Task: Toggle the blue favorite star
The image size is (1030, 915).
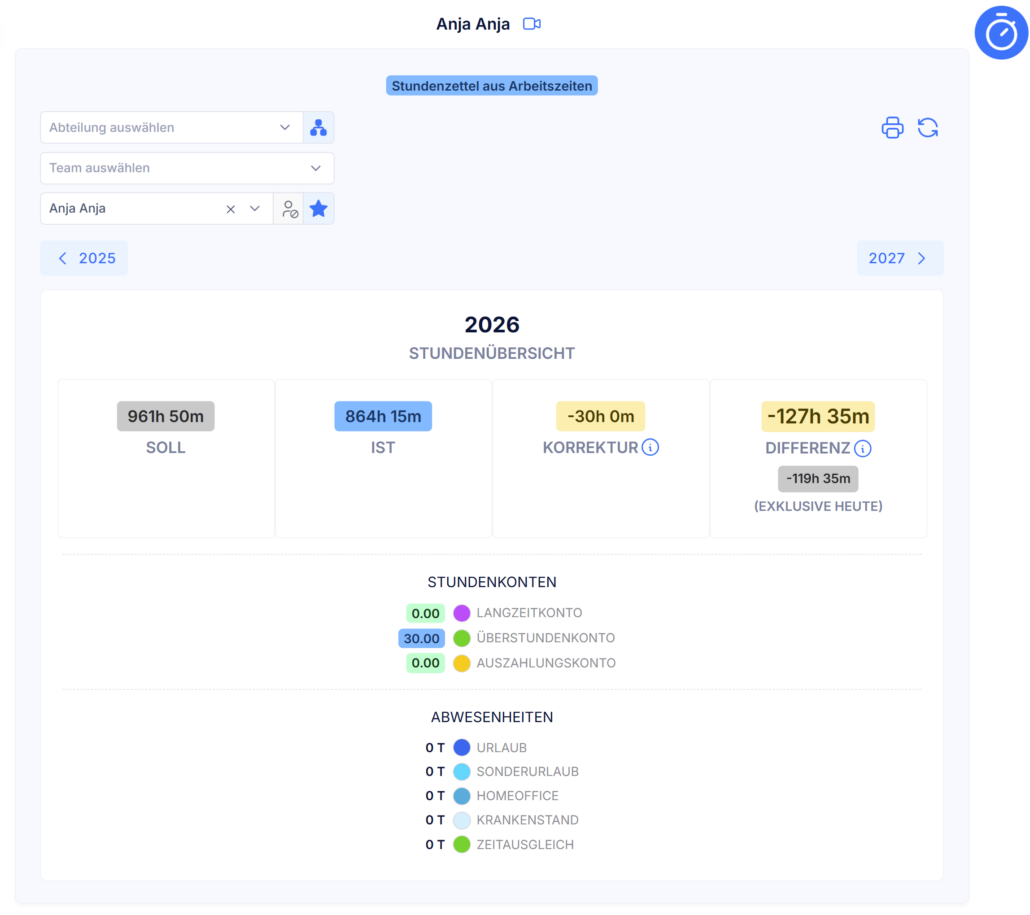Action: coord(319,209)
